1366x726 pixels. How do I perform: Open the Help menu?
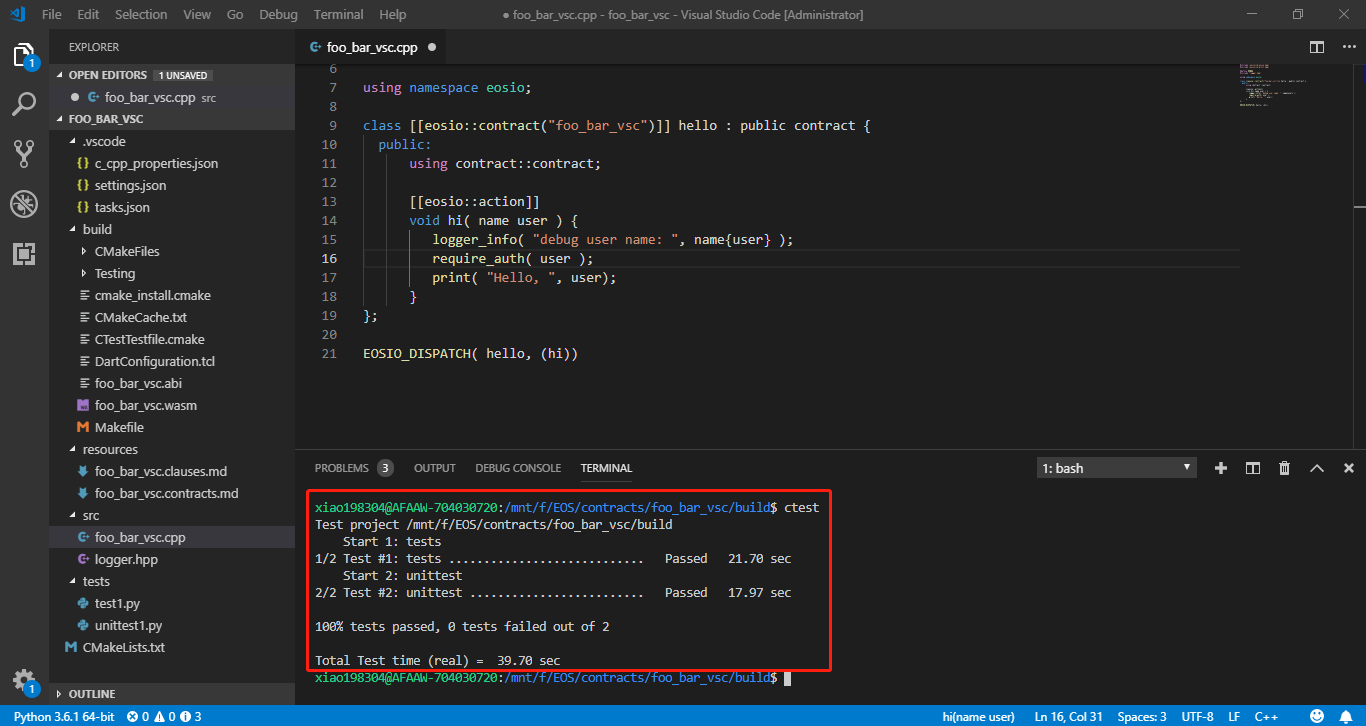coord(393,14)
